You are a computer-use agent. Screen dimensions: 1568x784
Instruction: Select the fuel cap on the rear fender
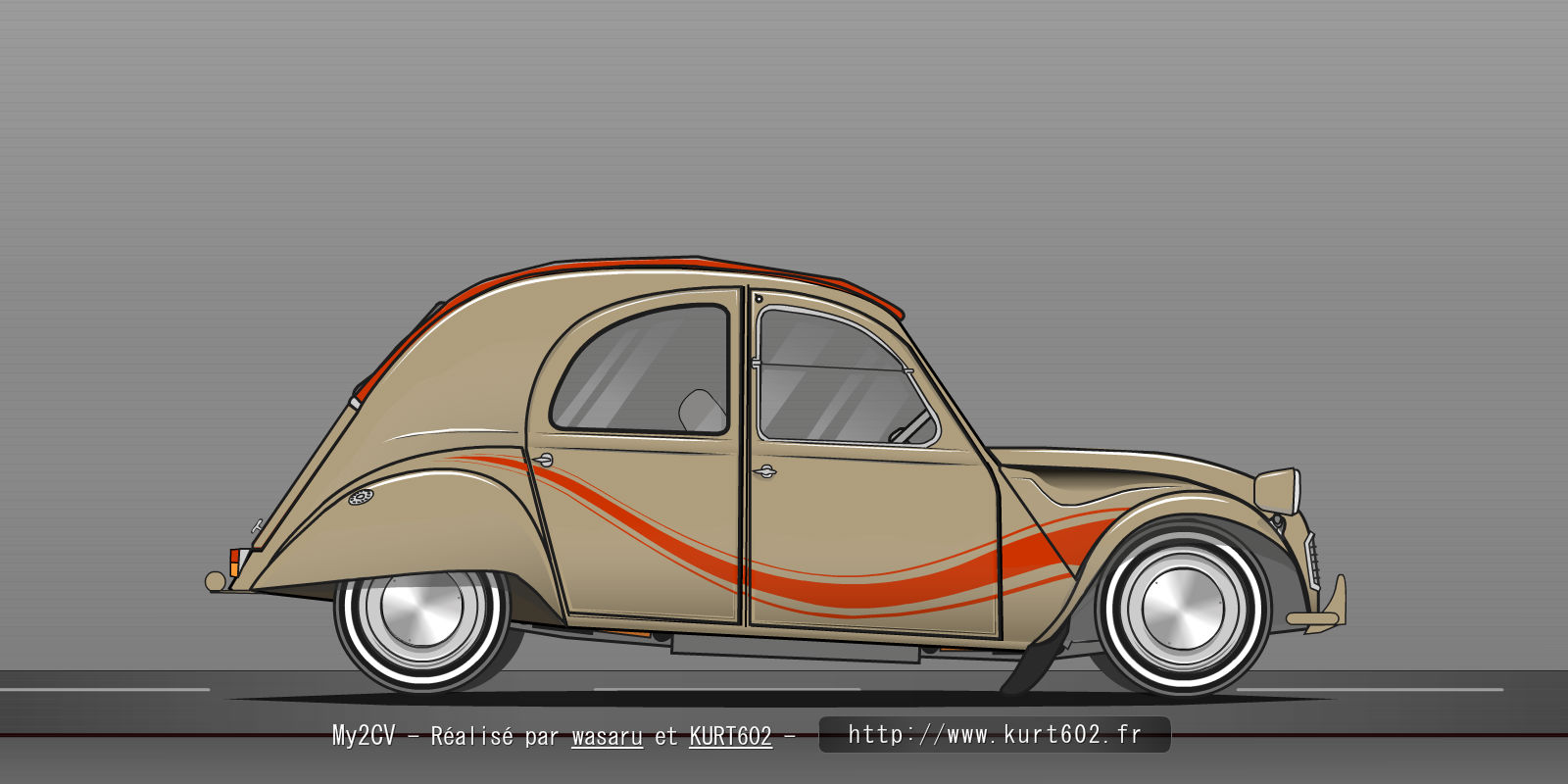361,497
